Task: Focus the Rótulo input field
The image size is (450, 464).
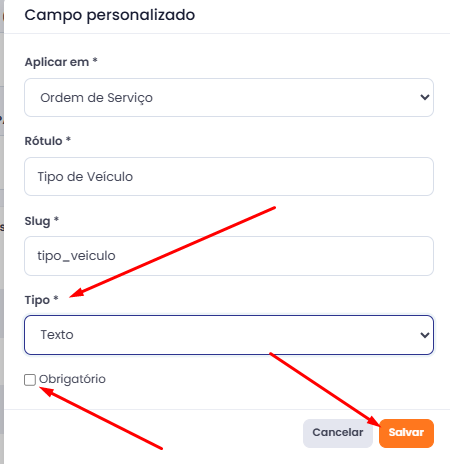Action: click(229, 177)
